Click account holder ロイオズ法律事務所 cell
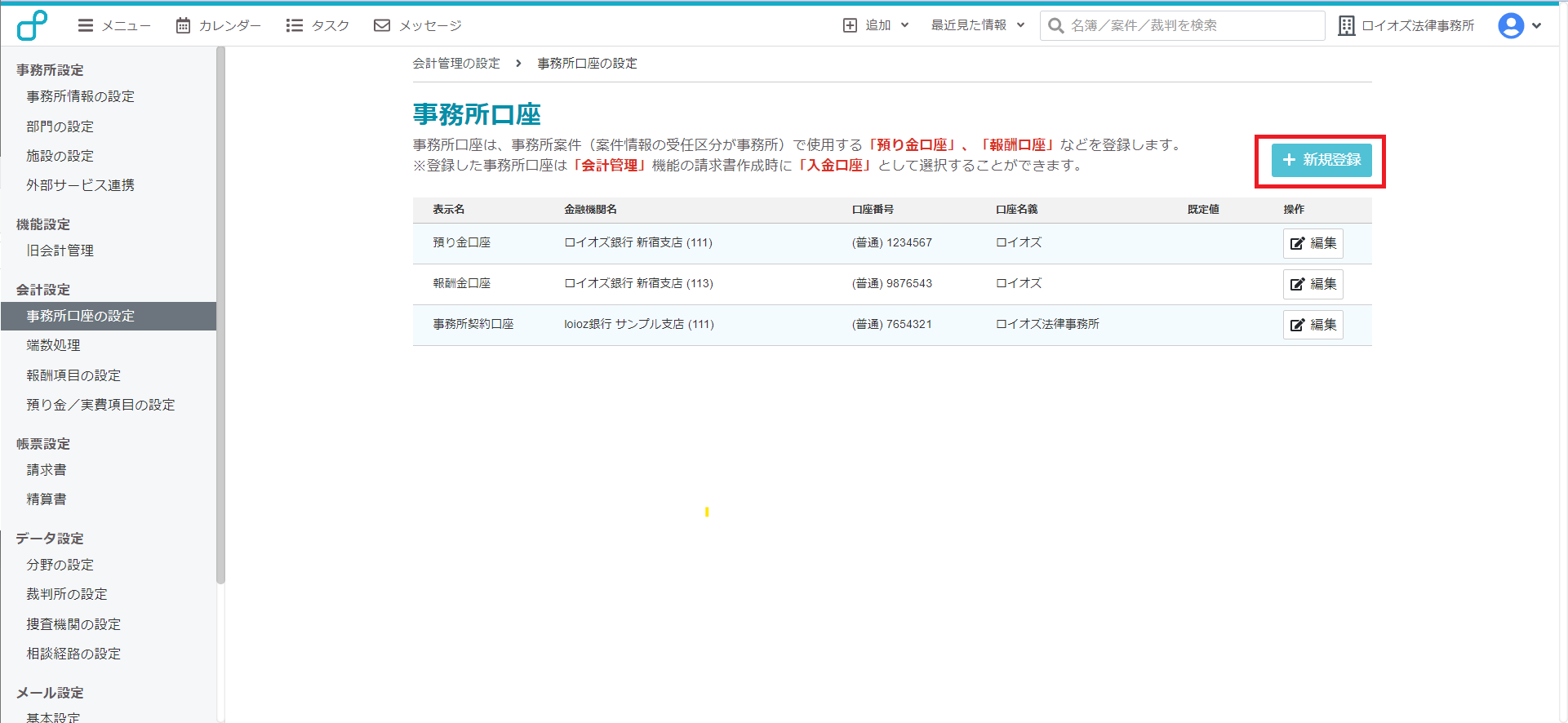 click(1047, 324)
